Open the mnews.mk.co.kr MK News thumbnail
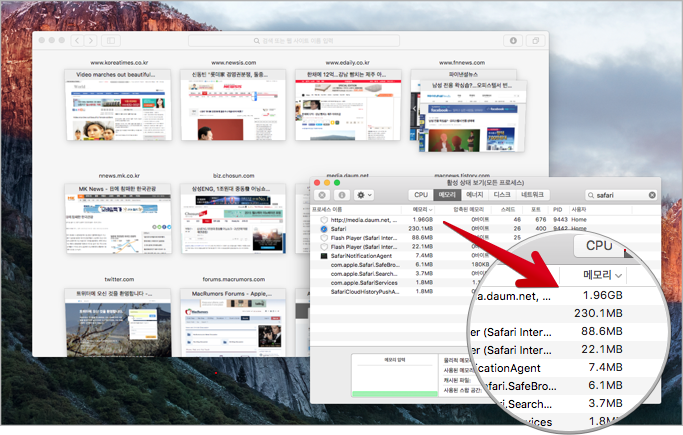683x435 pixels. point(118,219)
